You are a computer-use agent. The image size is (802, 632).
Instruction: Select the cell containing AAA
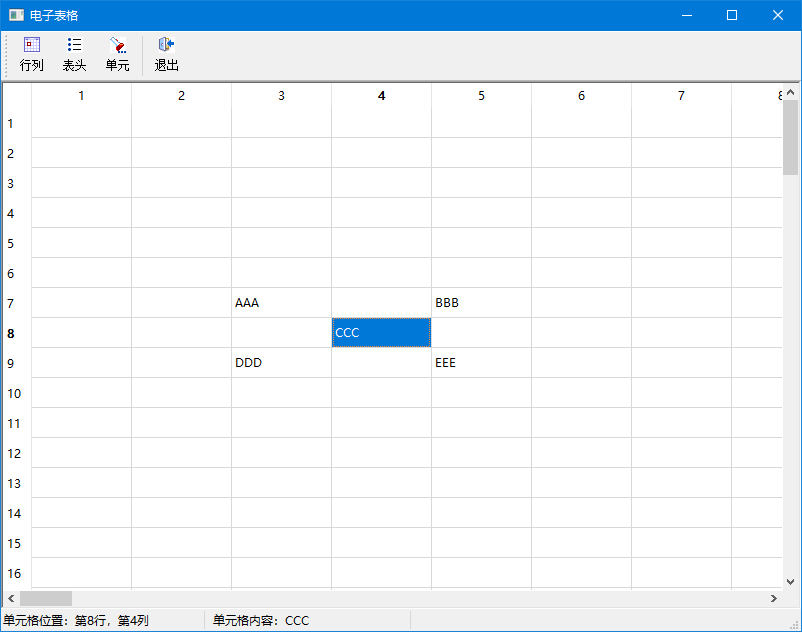point(281,303)
